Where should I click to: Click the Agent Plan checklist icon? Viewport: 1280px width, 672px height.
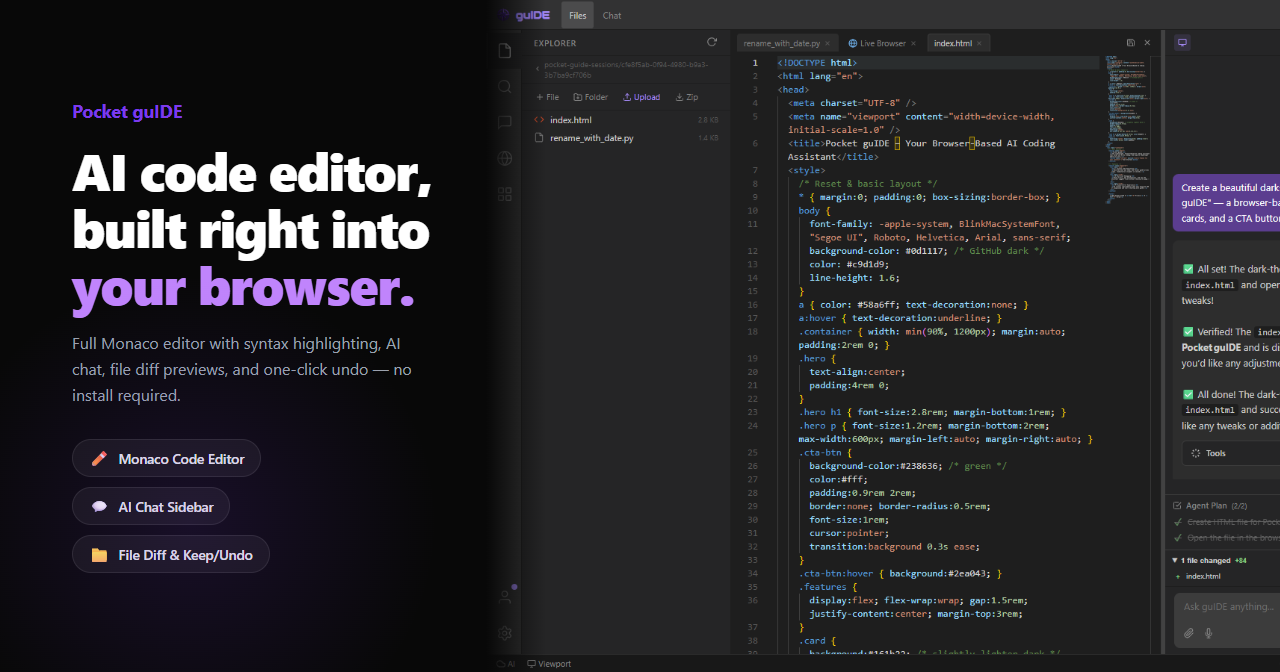[1178, 506]
